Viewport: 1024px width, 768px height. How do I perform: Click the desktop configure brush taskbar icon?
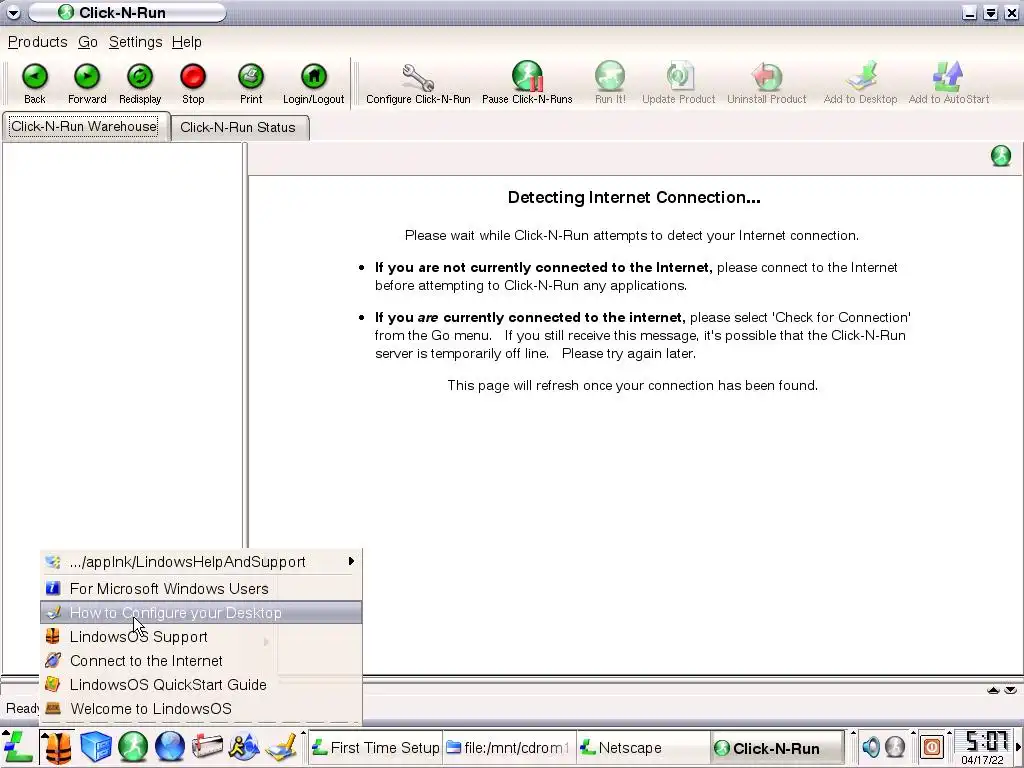281,747
